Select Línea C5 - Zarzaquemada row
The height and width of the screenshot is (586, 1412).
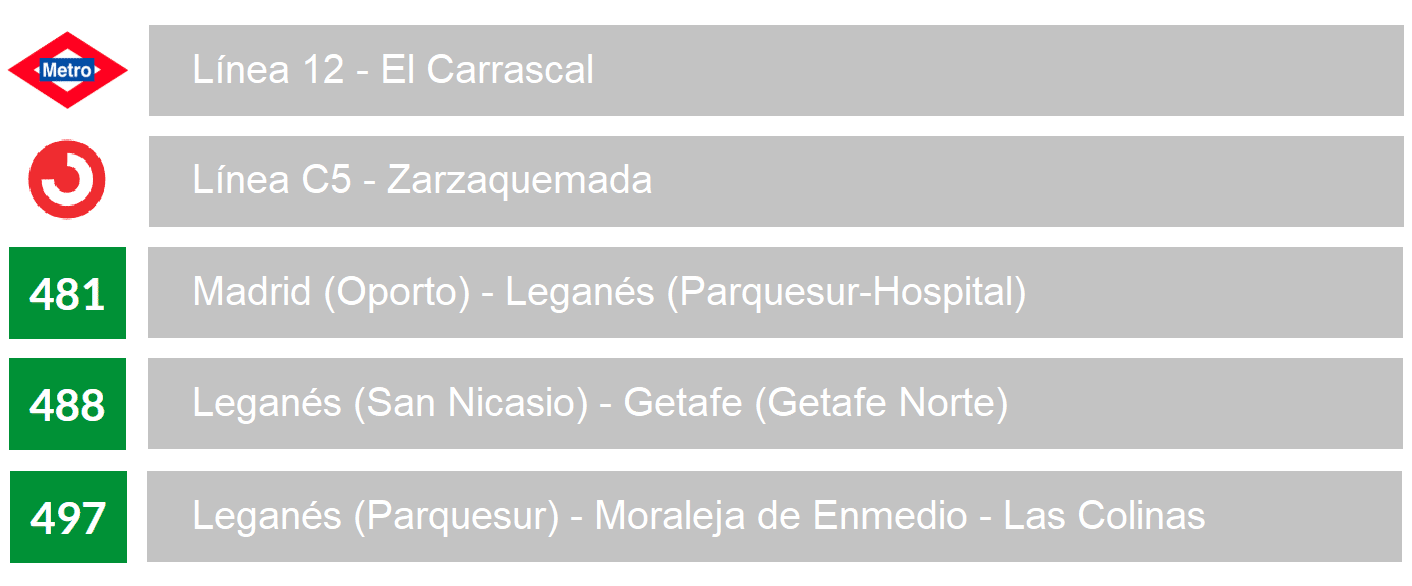tap(775, 181)
